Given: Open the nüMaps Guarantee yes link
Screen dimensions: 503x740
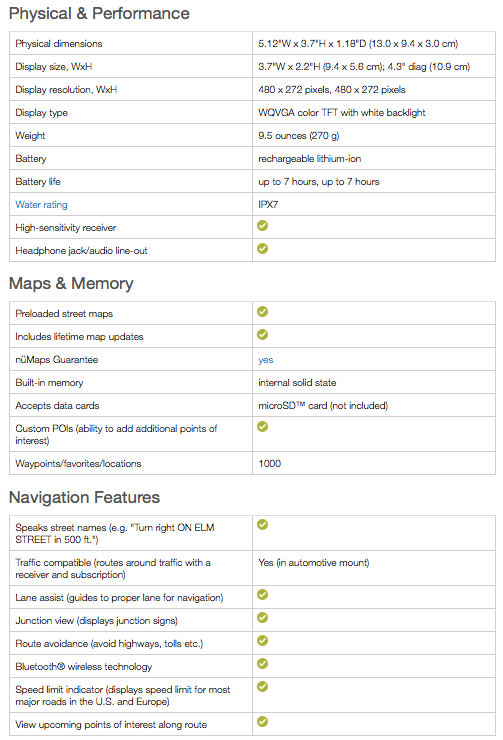Looking at the screenshot, I should (x=266, y=360).
